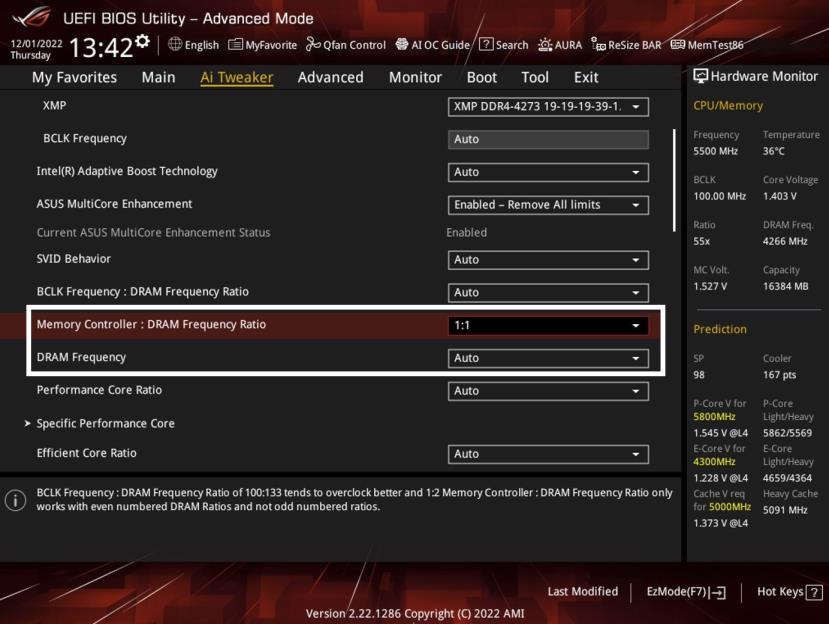
Task: Launch MemTest86 from toolbar
Action: click(706, 45)
